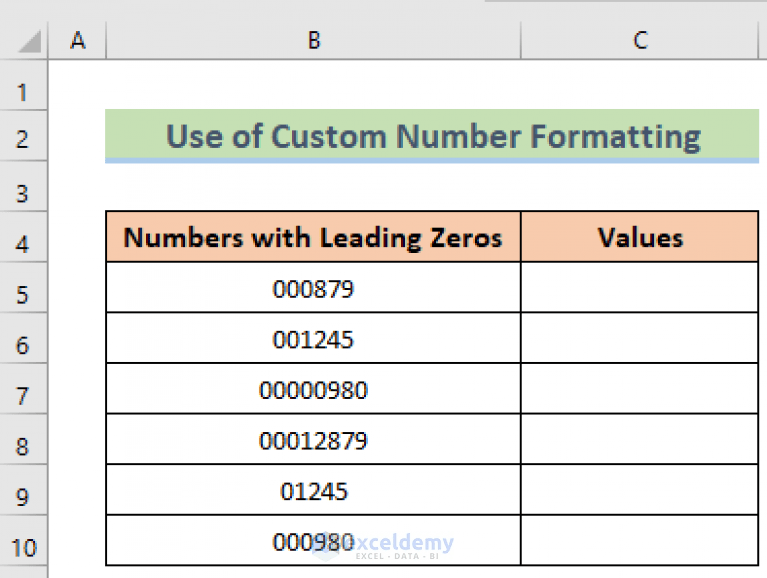Select cell containing 00012879

pyautogui.click(x=314, y=440)
